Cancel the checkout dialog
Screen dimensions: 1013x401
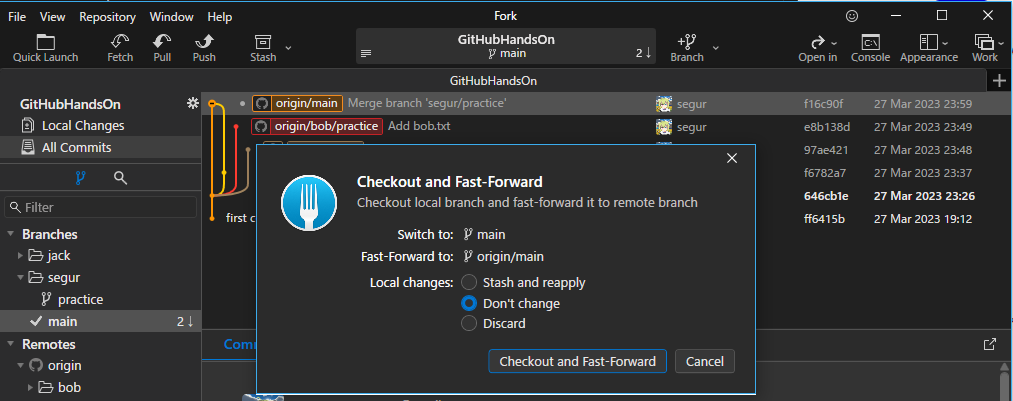coord(705,361)
